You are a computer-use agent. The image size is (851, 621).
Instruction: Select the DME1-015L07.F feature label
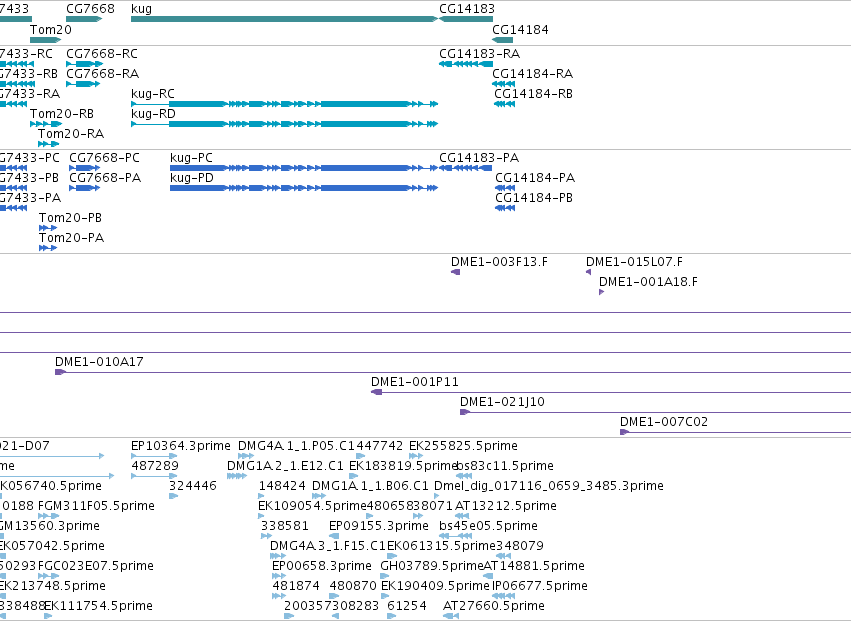click(x=634, y=262)
